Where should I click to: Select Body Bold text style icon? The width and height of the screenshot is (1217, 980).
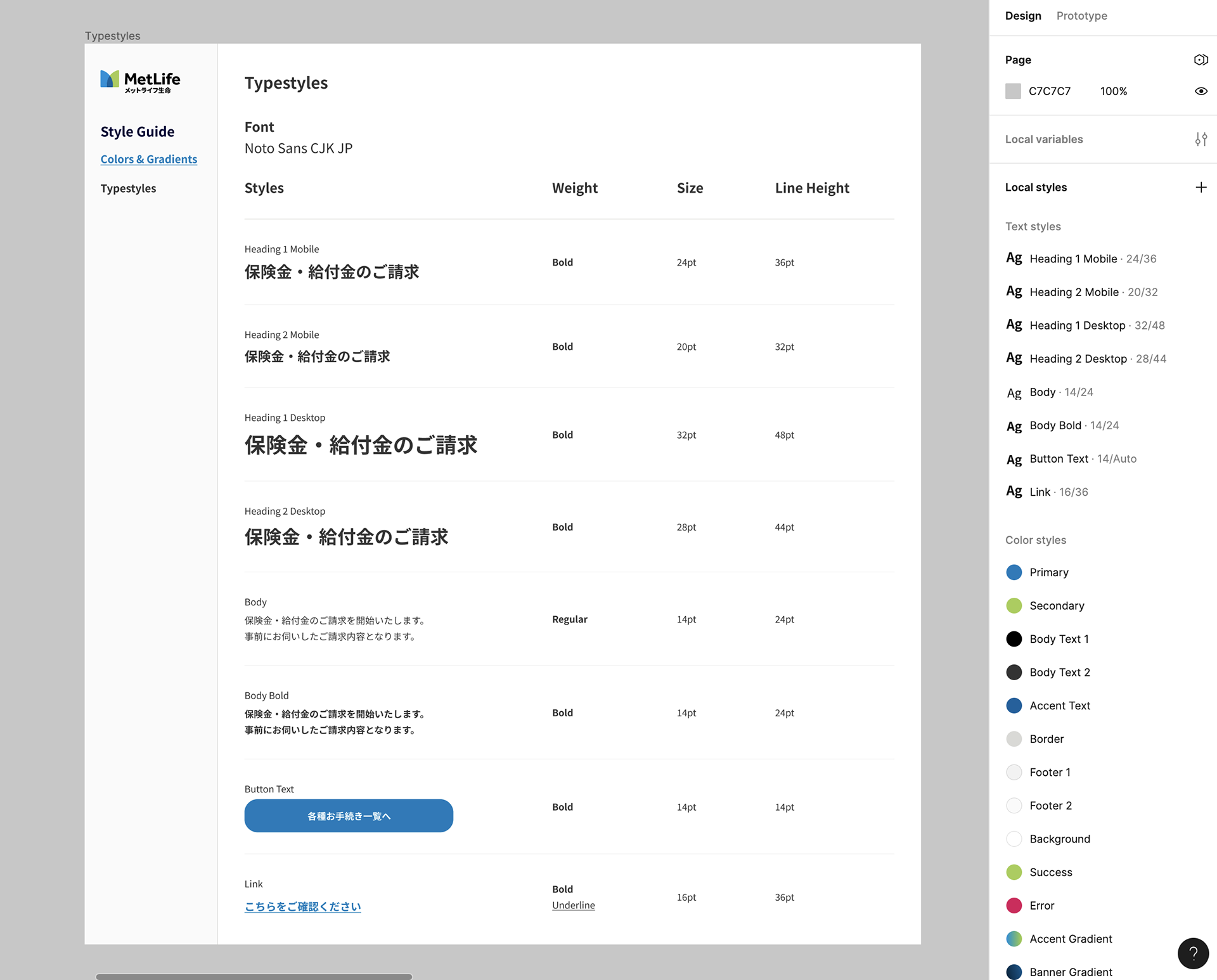point(1014,426)
